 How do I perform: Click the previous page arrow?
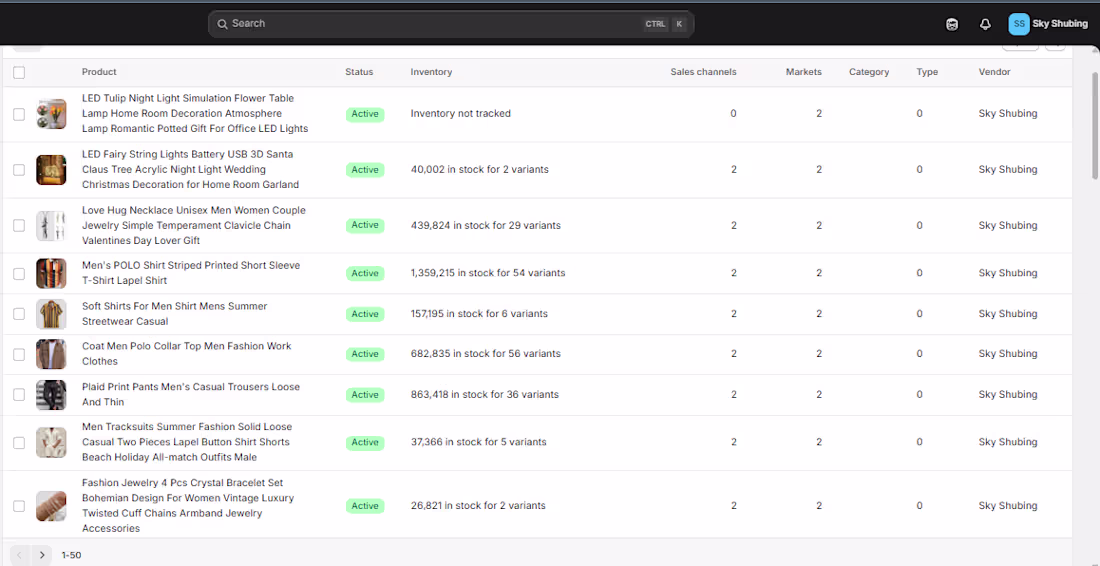(x=20, y=555)
